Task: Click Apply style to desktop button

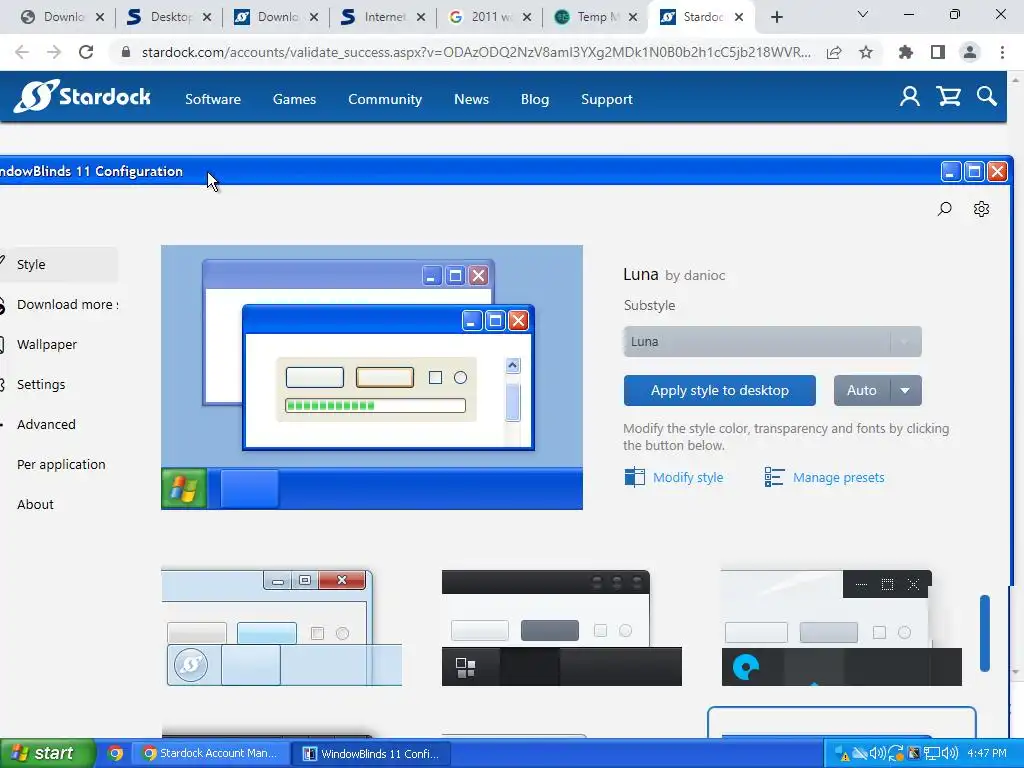Action: [x=720, y=391]
